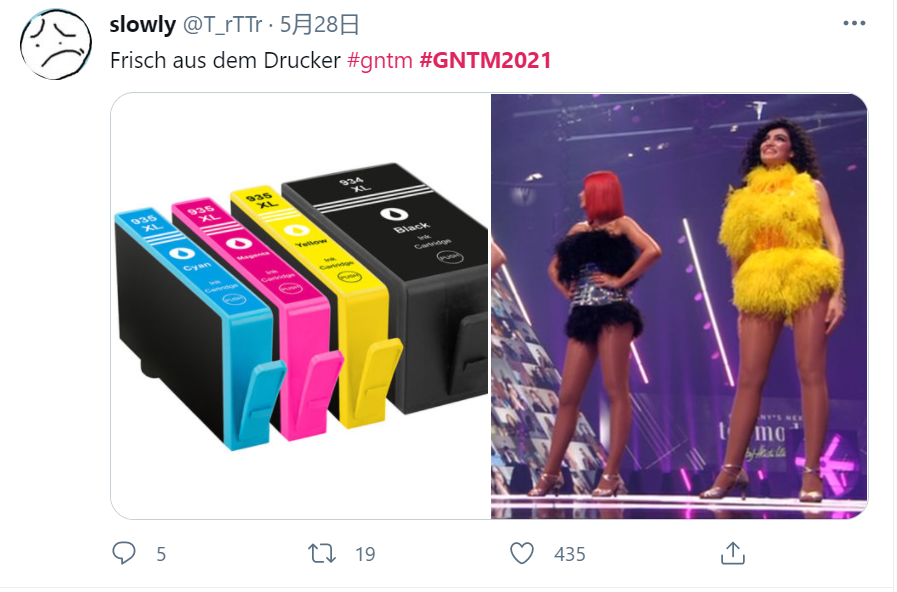Screen dimensions: 897x592
Task: Click the tweet text Frisch aus dem Drucker
Action: point(225,60)
